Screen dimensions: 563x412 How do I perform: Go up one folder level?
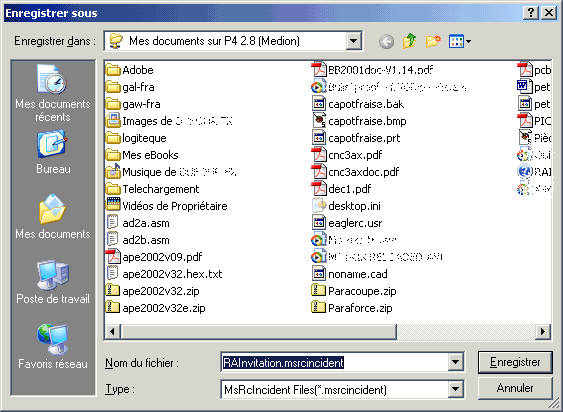click(x=409, y=41)
